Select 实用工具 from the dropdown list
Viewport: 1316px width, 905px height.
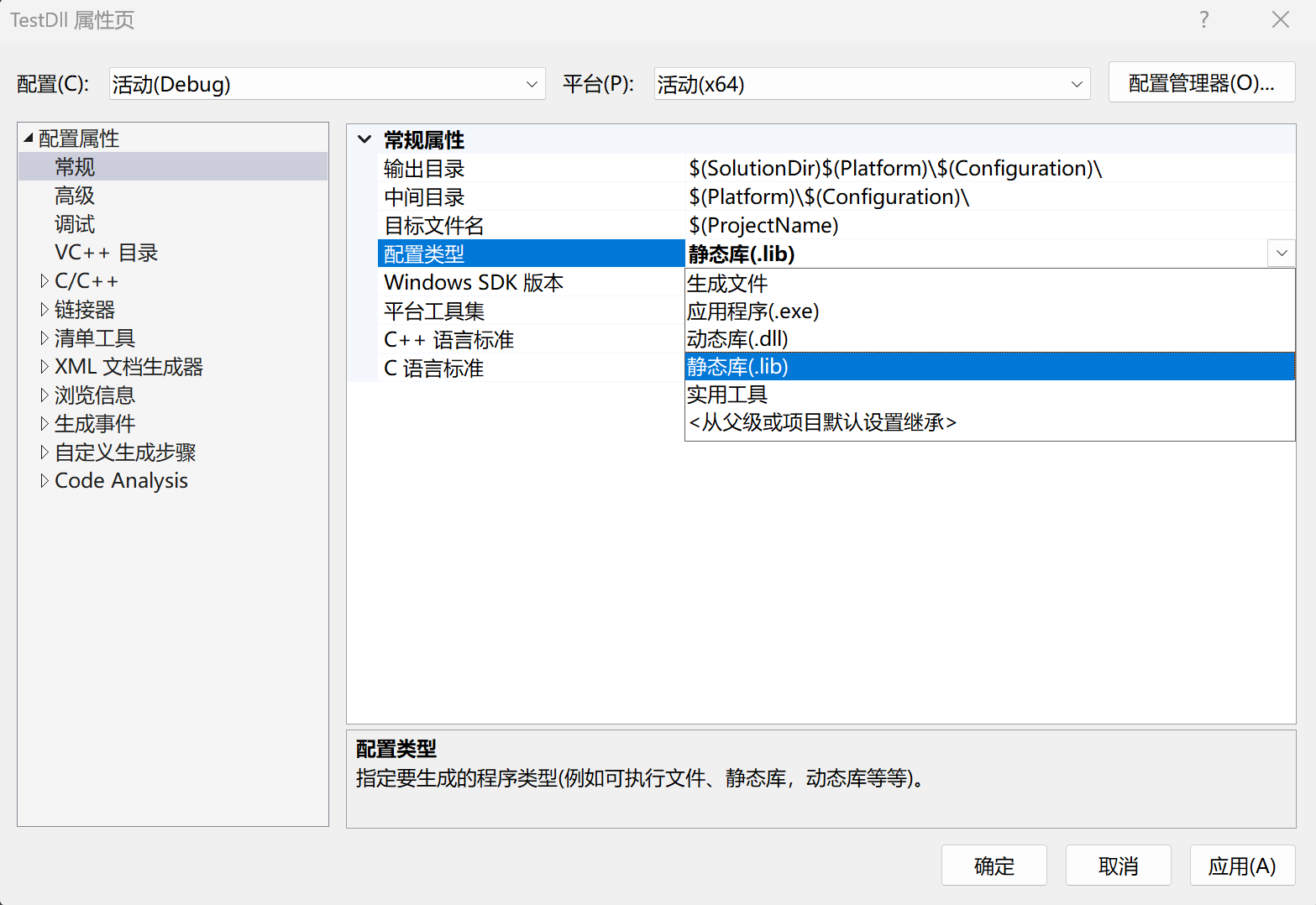(x=727, y=395)
